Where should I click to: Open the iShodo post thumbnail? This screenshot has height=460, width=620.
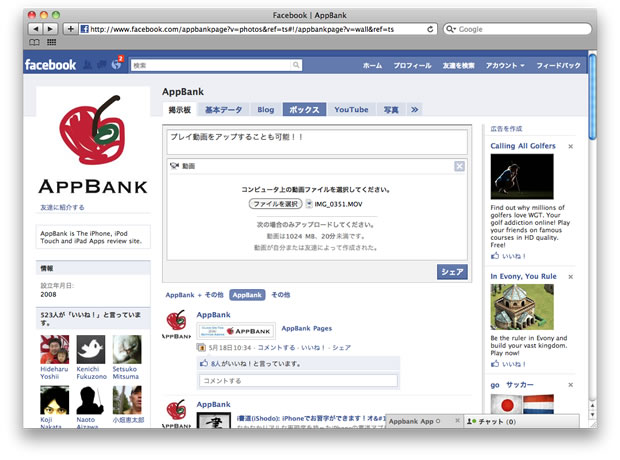pos(214,420)
